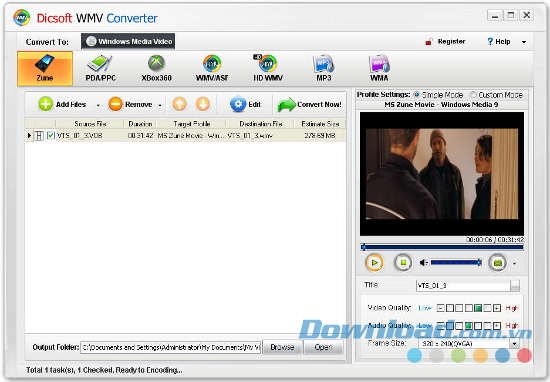Expand the dropdown arrow beside Help

click(x=524, y=42)
